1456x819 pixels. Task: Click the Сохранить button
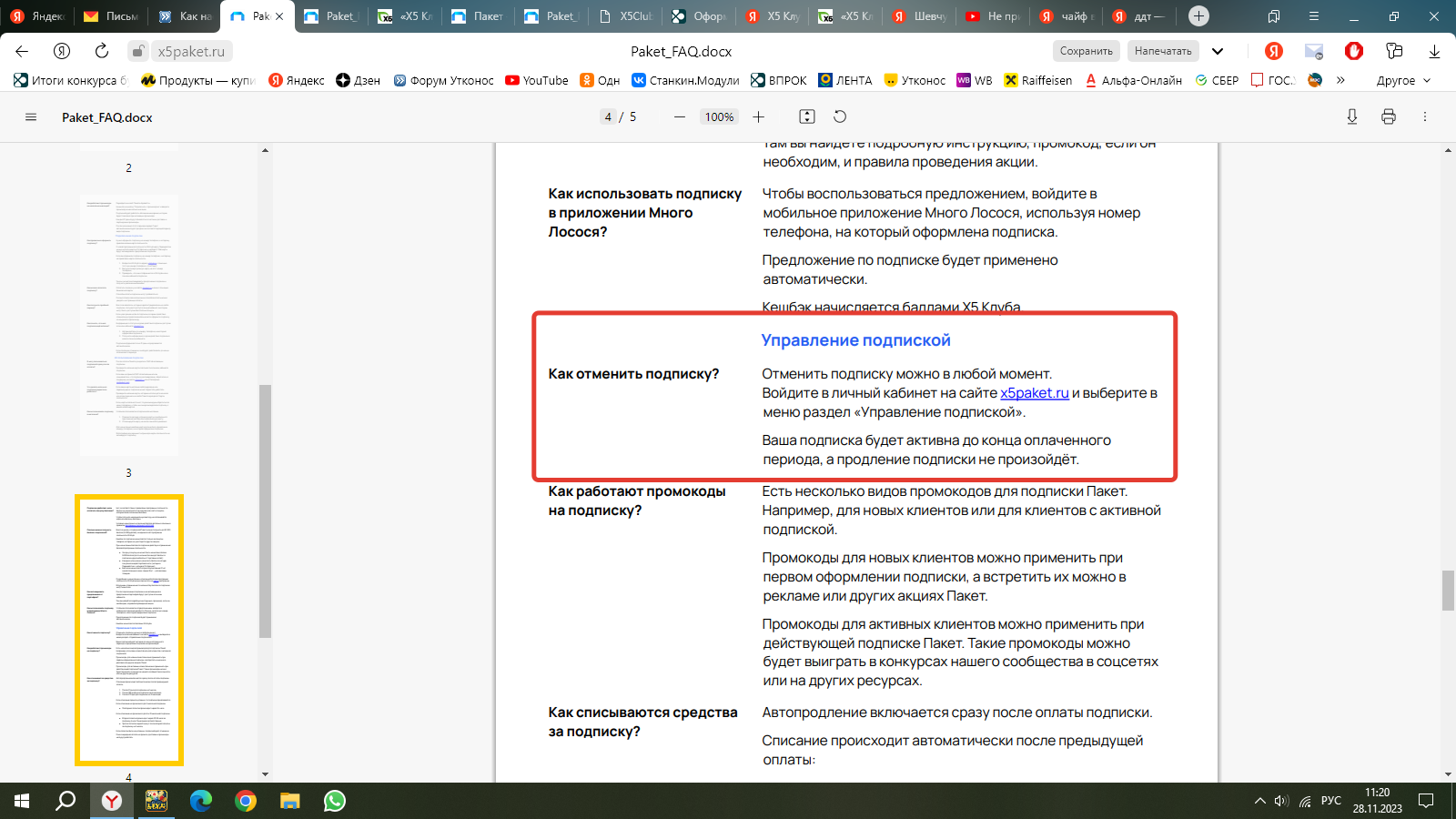click(x=1086, y=51)
